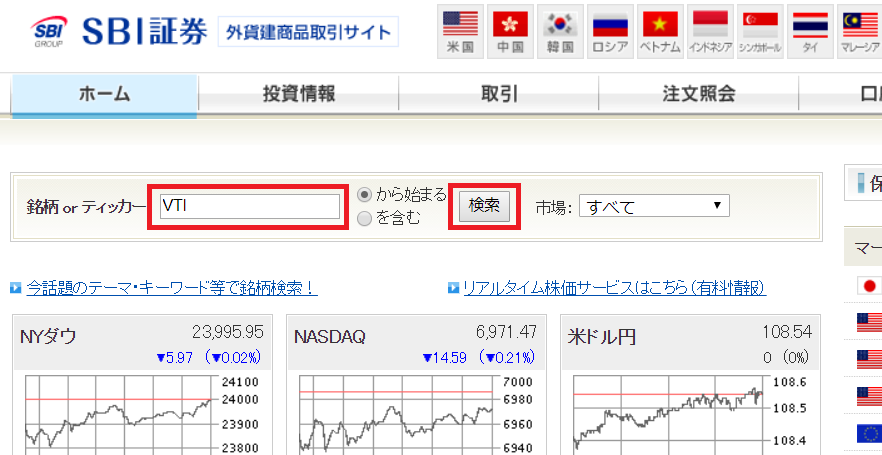Click the 米ドル円 value 108.54
Screen dimensions: 882x455
(x=787, y=332)
